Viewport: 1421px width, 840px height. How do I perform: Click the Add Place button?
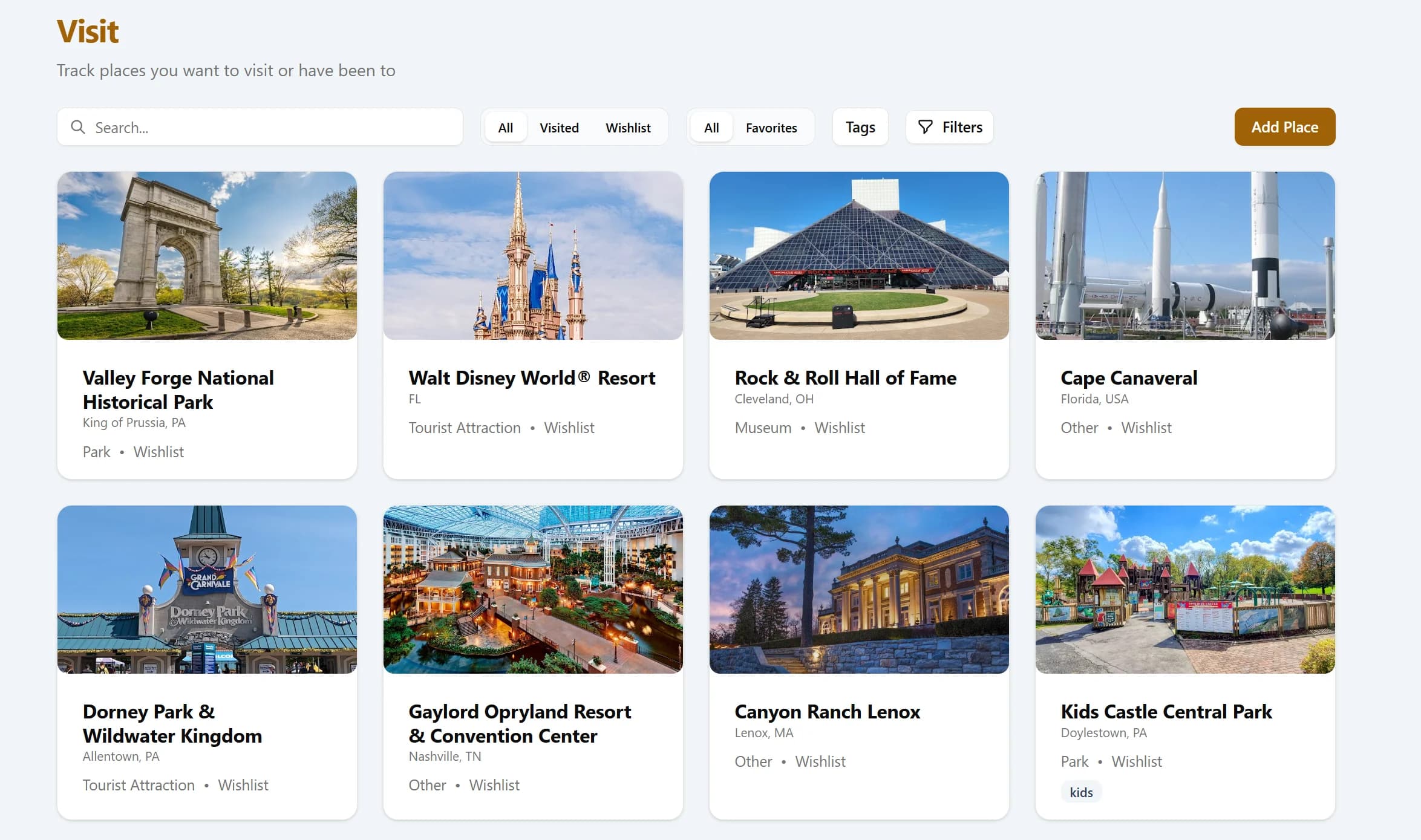coord(1284,127)
